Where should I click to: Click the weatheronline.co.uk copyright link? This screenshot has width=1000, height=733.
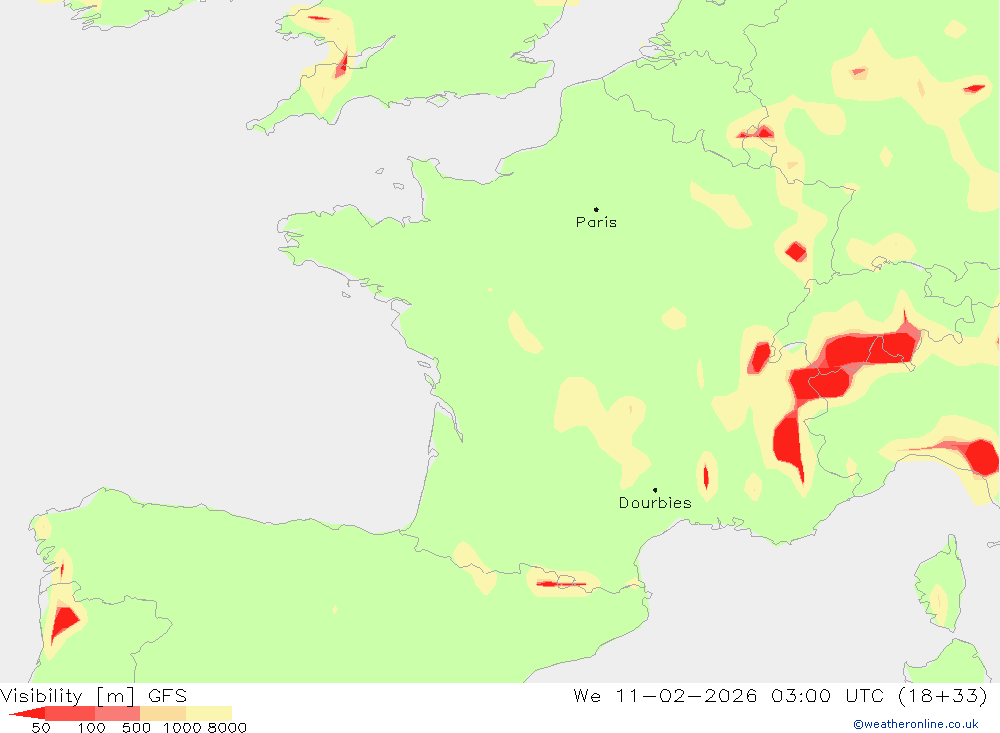(x=916, y=724)
